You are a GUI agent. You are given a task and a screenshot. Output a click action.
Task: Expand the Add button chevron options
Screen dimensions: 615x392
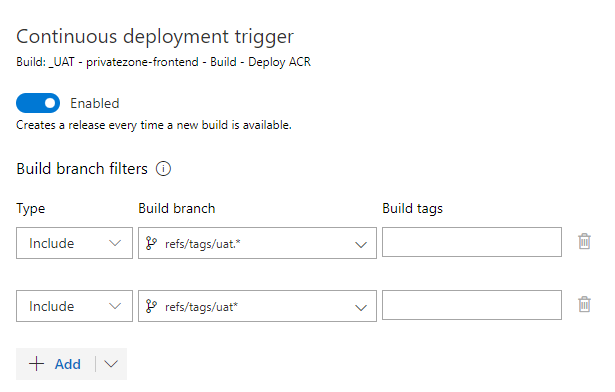coord(111,364)
